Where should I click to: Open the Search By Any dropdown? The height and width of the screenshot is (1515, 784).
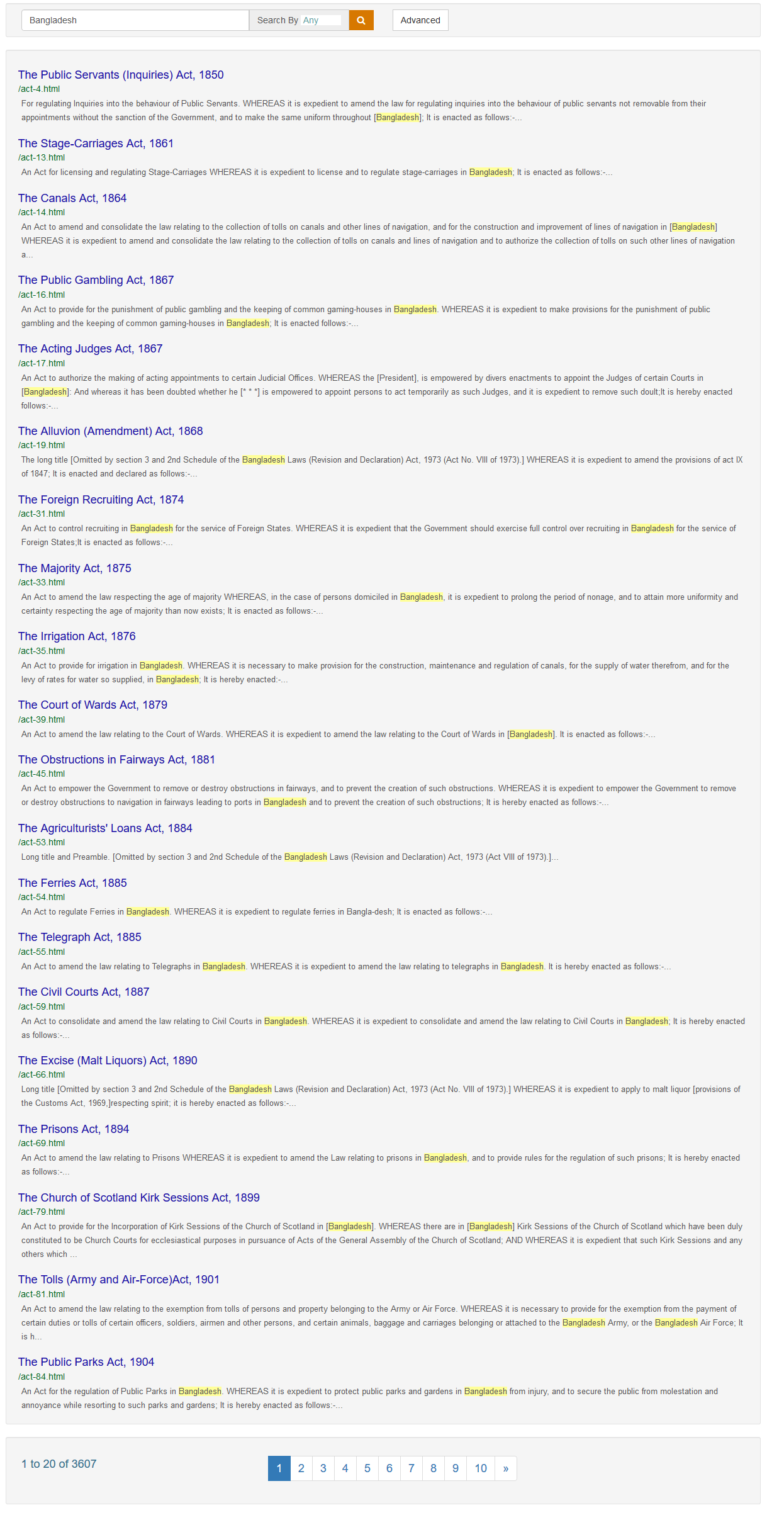(321, 20)
